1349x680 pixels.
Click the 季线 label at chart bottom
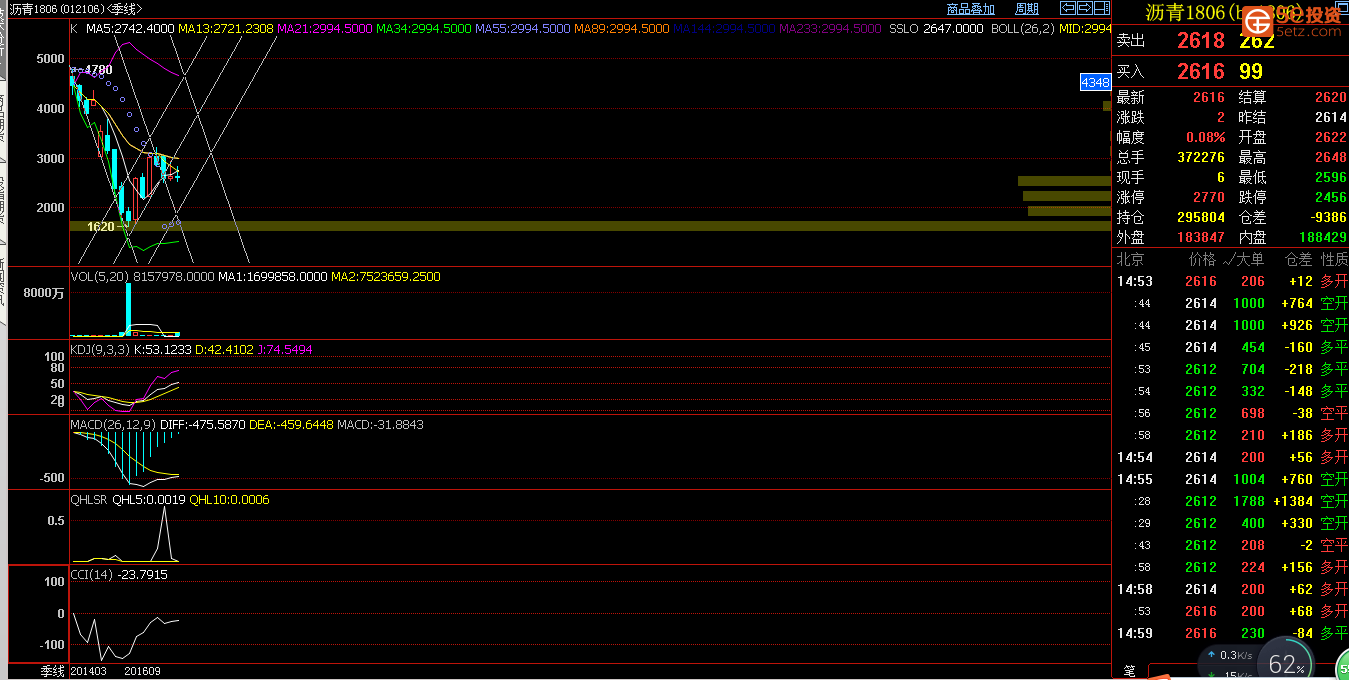click(x=52, y=671)
